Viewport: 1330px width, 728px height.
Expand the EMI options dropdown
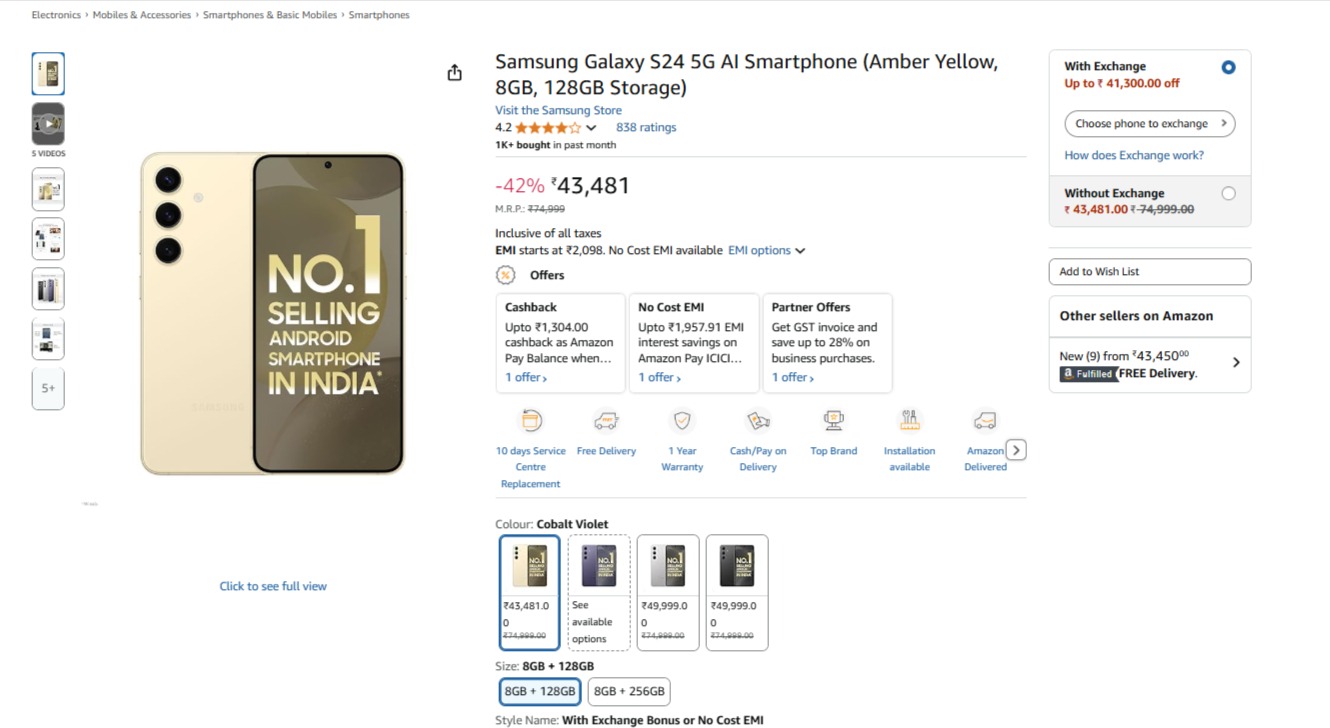(x=766, y=251)
